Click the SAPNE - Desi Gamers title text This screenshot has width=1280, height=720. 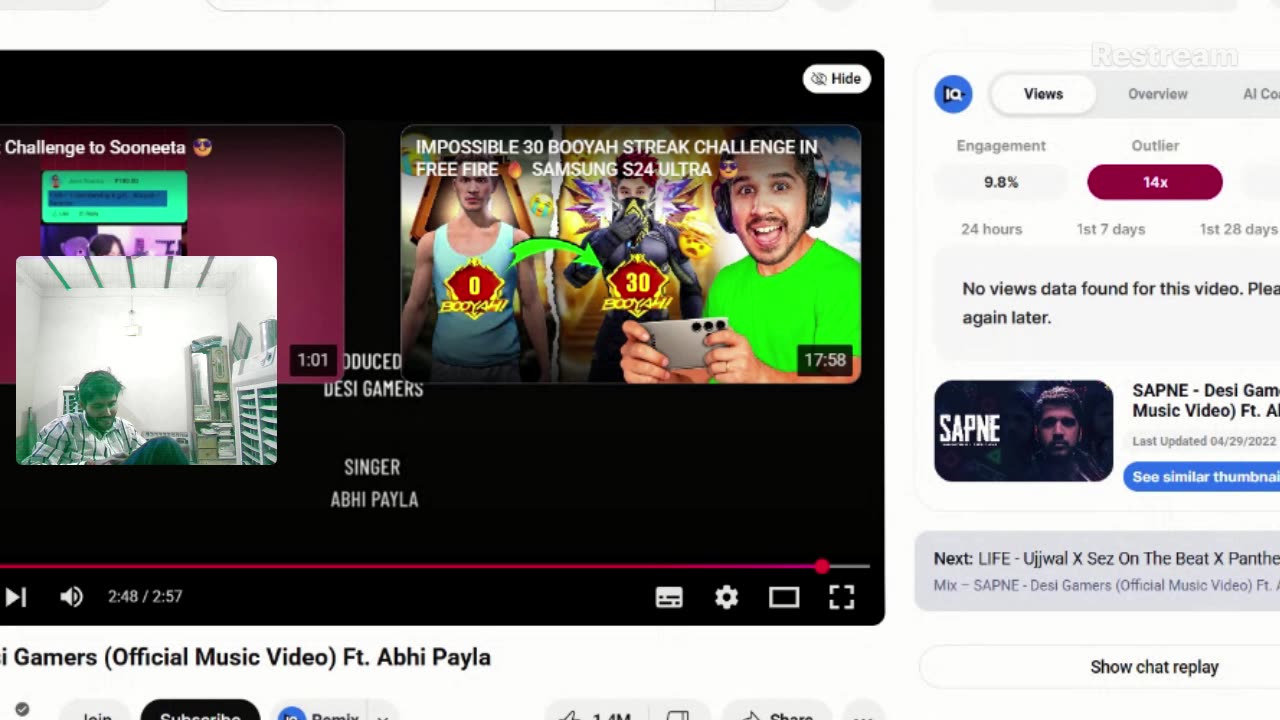[x=1205, y=400]
